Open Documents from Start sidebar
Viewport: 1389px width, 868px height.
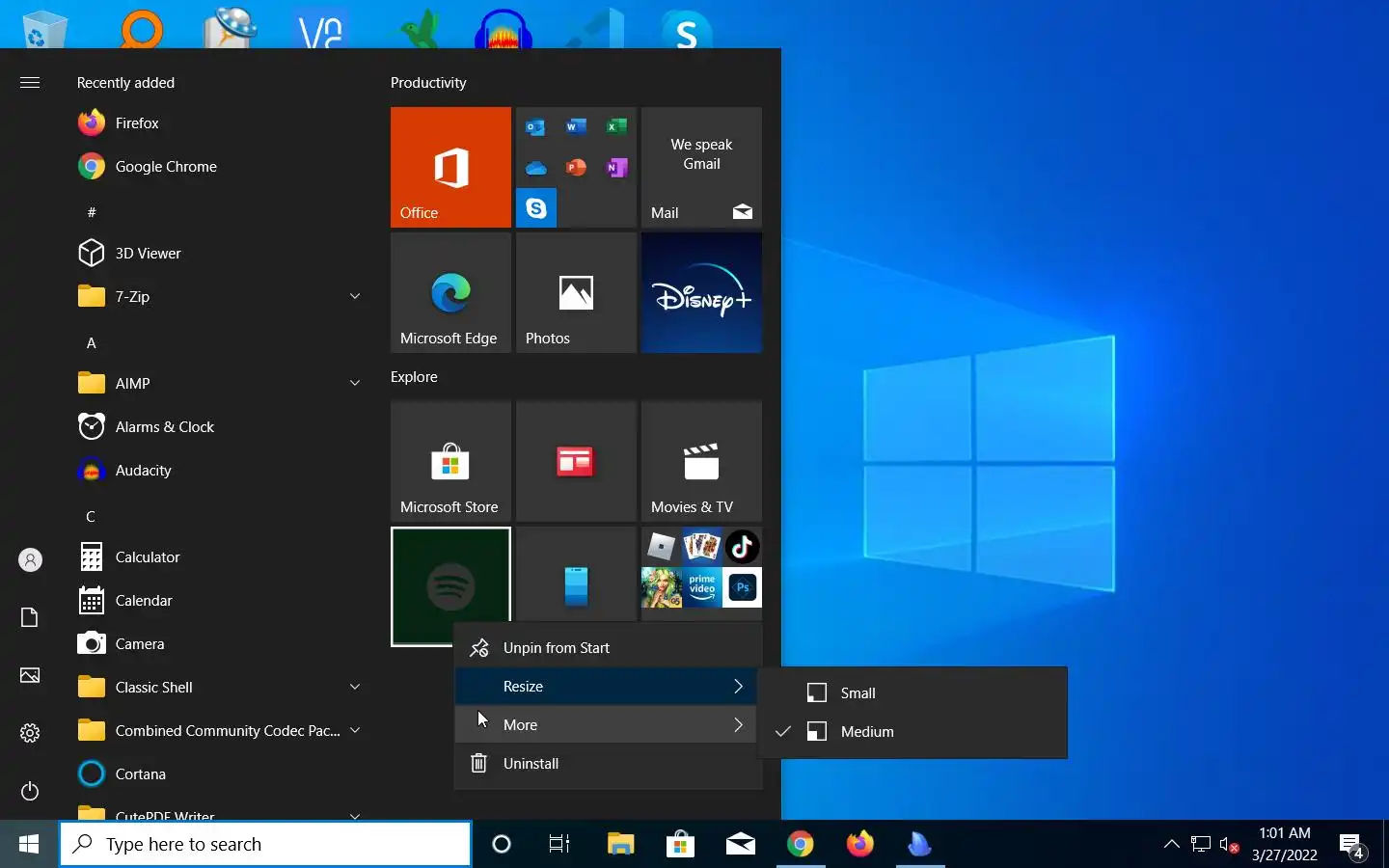pos(30,617)
